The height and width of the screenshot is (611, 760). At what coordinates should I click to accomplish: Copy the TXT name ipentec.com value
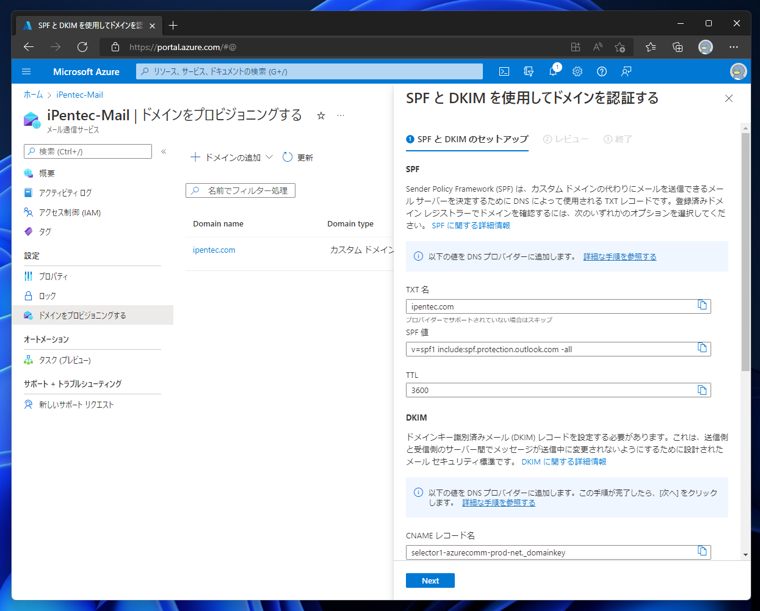click(x=702, y=305)
